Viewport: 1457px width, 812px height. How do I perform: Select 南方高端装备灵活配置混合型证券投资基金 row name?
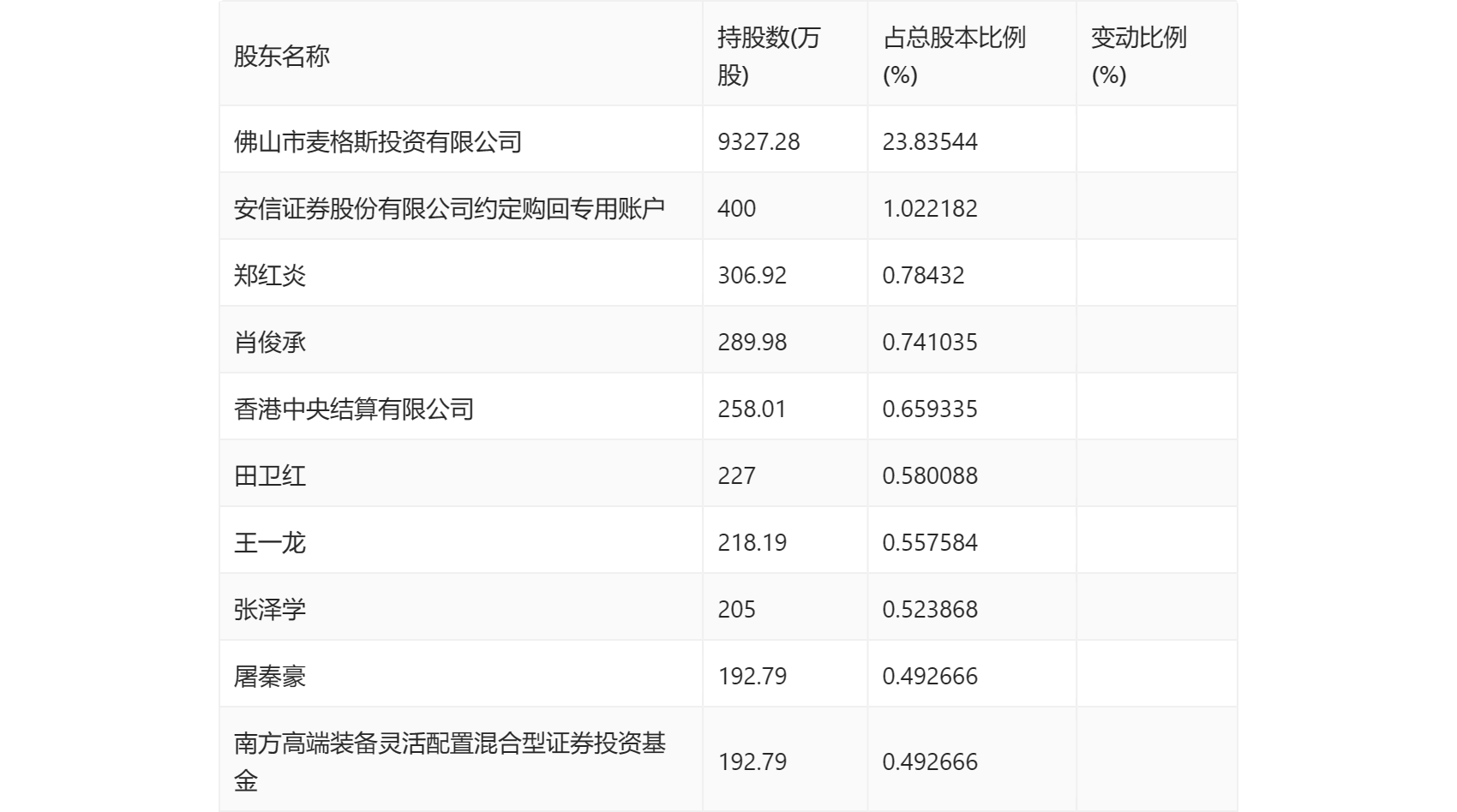[x=450, y=761]
